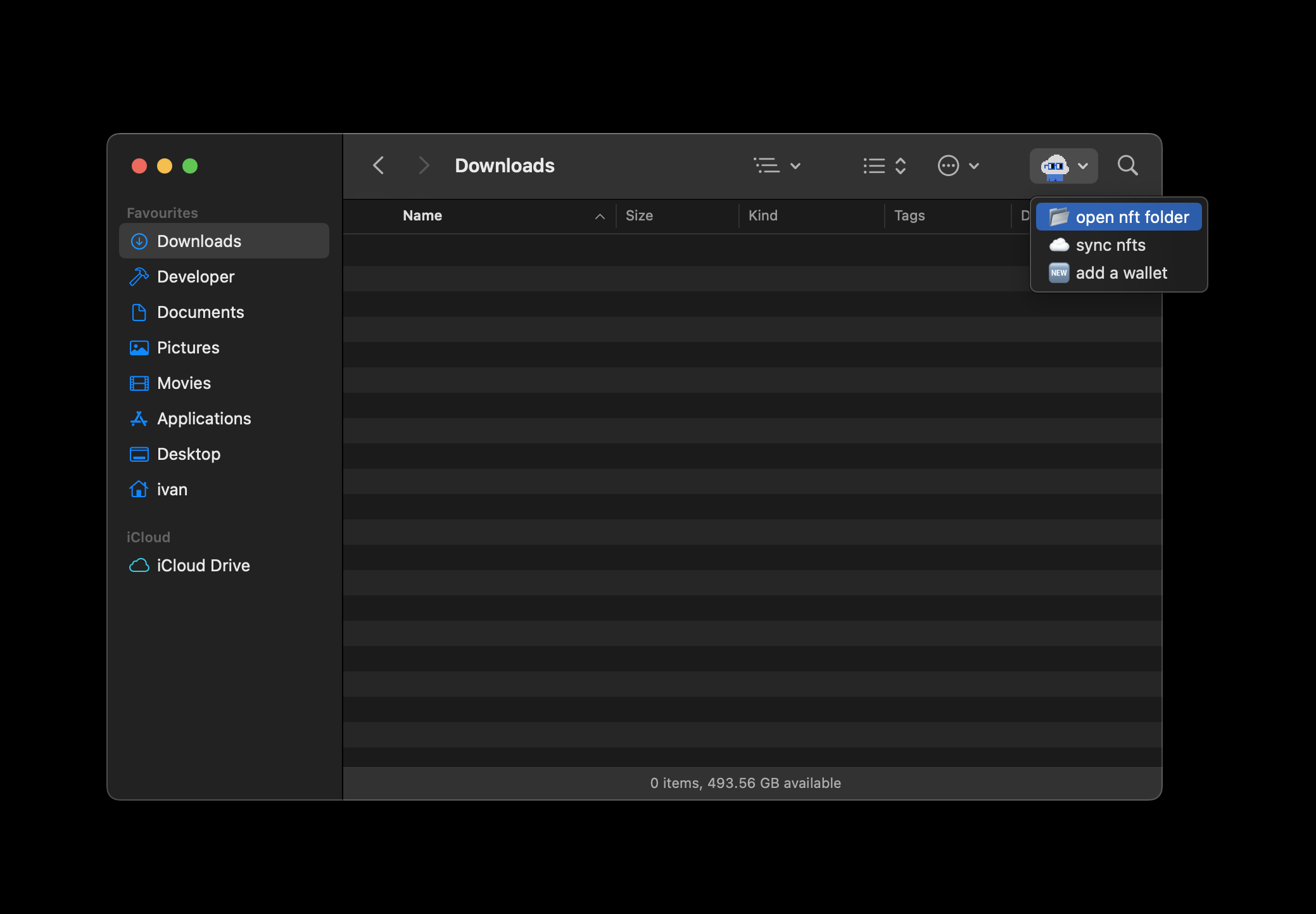Viewport: 1316px width, 914px height.
Task: Select open nft folder from the menu
Action: [x=1132, y=217]
